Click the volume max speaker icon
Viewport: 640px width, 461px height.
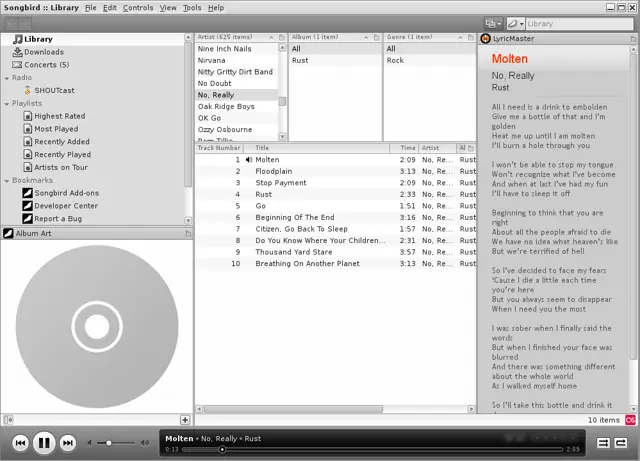144,443
